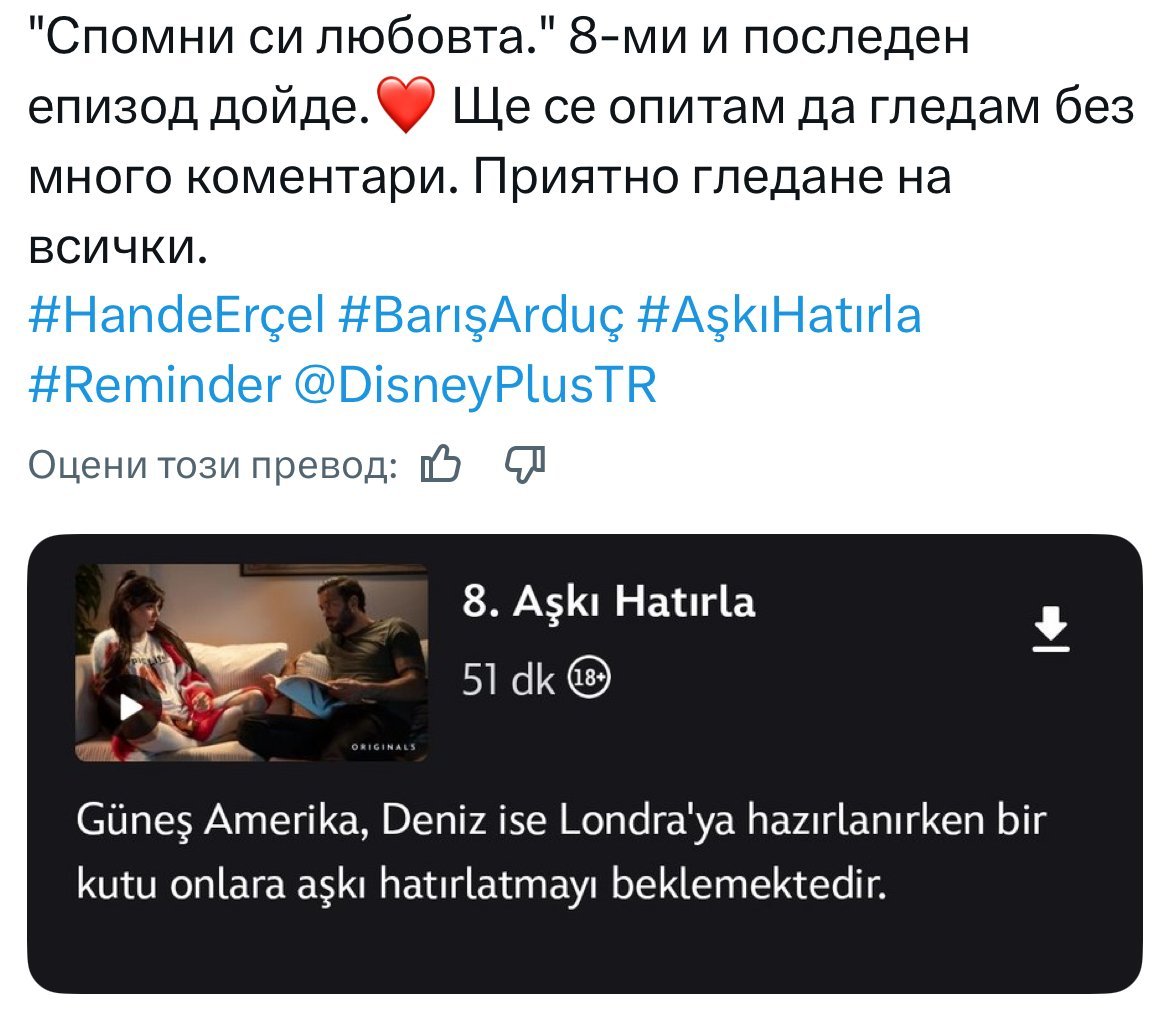Rate the translation with thumbs up
The image size is (1170, 1020).
(440, 464)
